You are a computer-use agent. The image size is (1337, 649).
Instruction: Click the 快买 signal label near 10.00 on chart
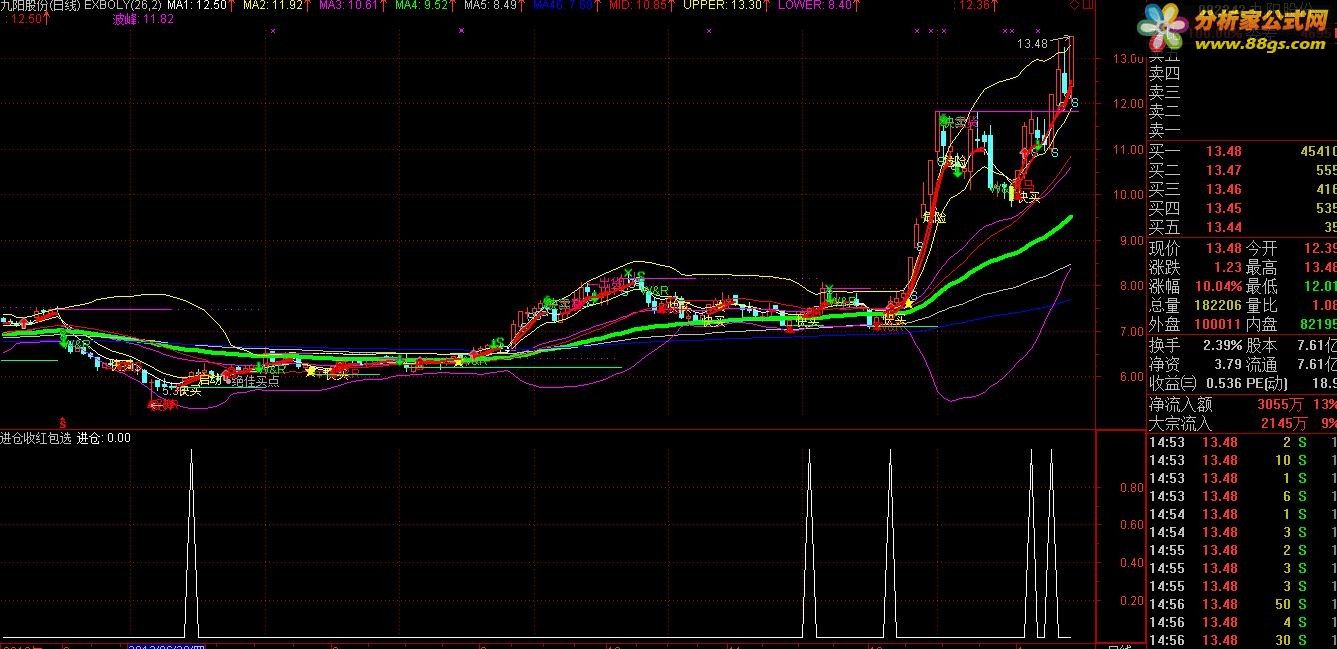coord(1028,197)
